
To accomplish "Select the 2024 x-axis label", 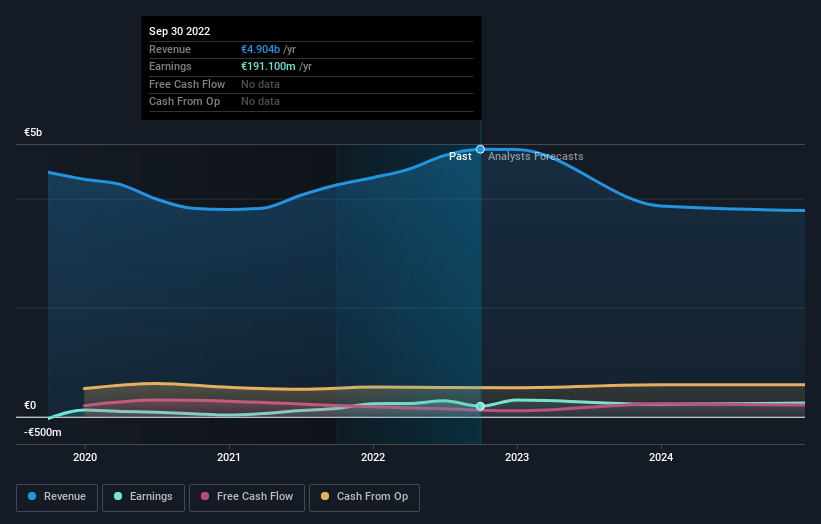I will point(661,457).
